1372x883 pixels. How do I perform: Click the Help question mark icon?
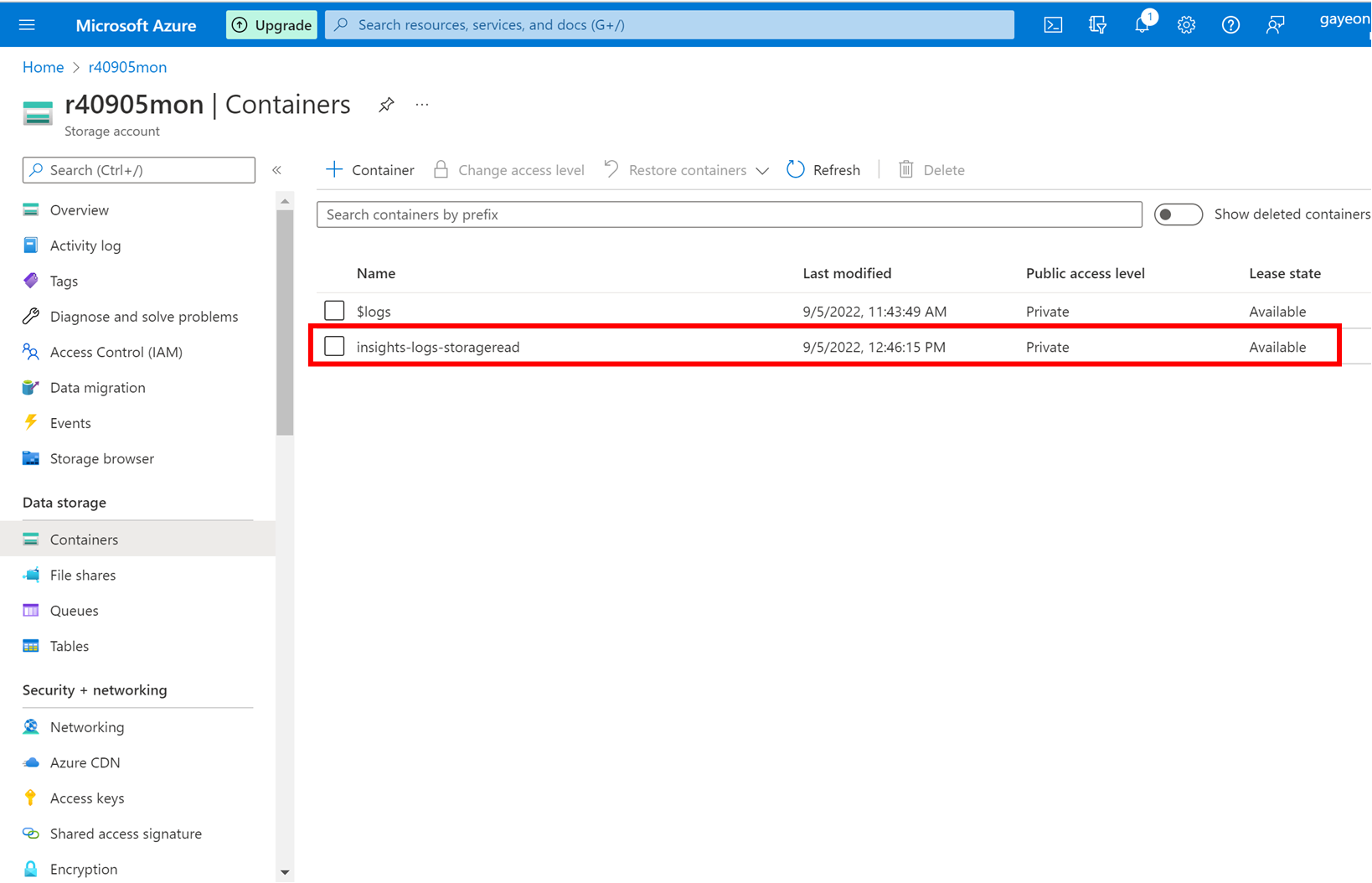click(x=1230, y=25)
